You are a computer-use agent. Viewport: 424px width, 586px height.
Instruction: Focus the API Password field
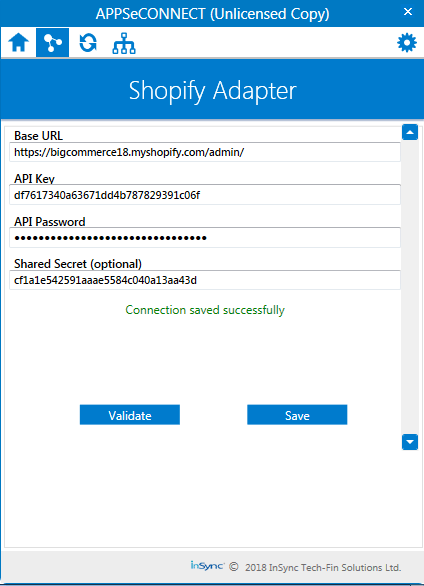coord(205,237)
